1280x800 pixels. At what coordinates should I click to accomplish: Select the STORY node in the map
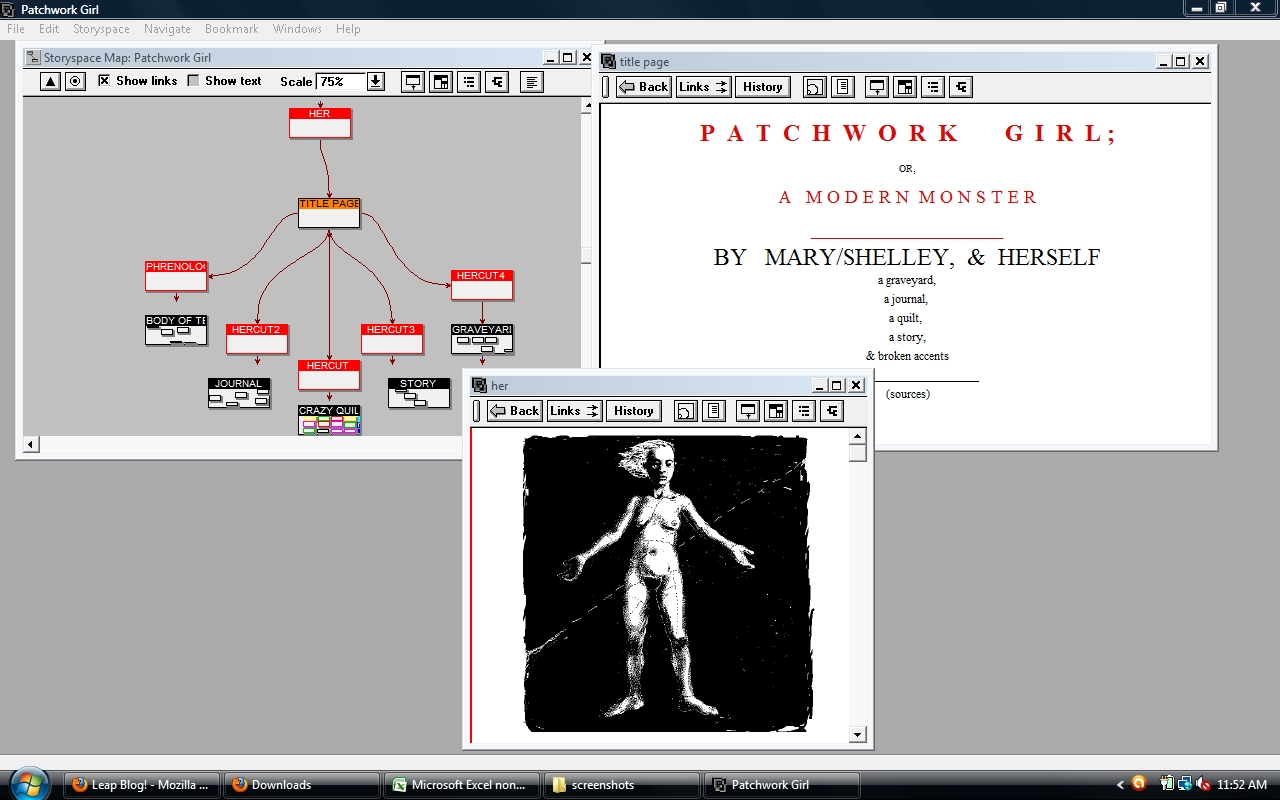[x=419, y=392]
